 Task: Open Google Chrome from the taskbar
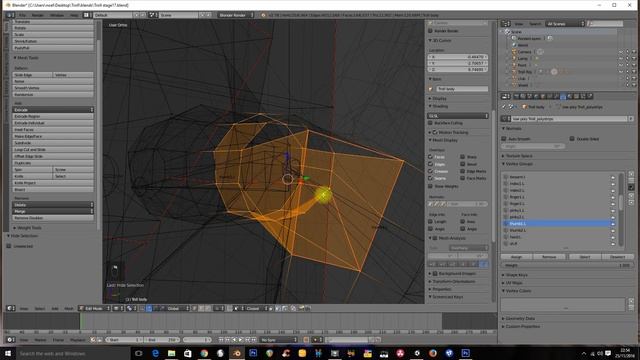point(204,353)
